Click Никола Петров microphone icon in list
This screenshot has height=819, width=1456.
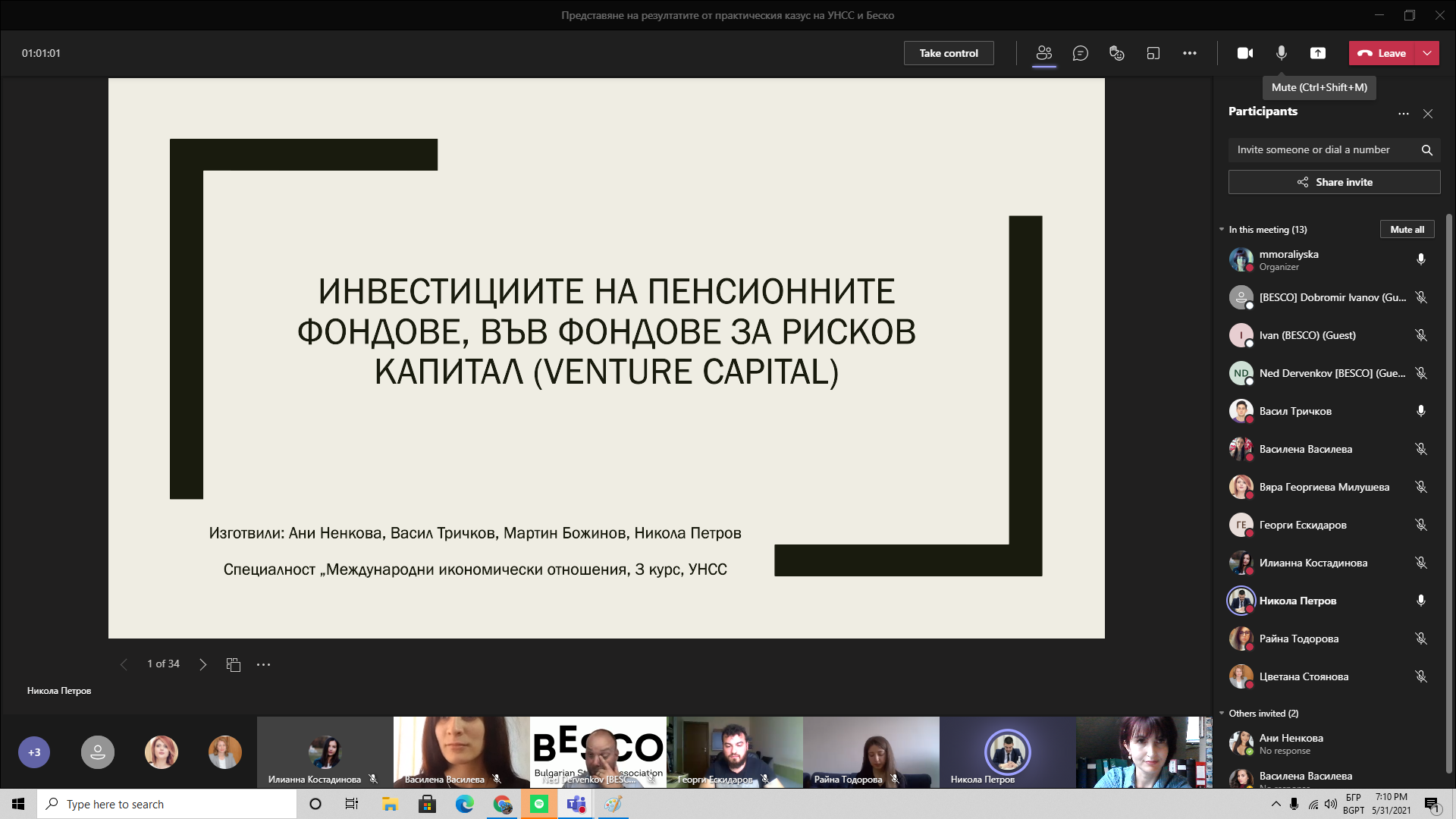(x=1421, y=601)
